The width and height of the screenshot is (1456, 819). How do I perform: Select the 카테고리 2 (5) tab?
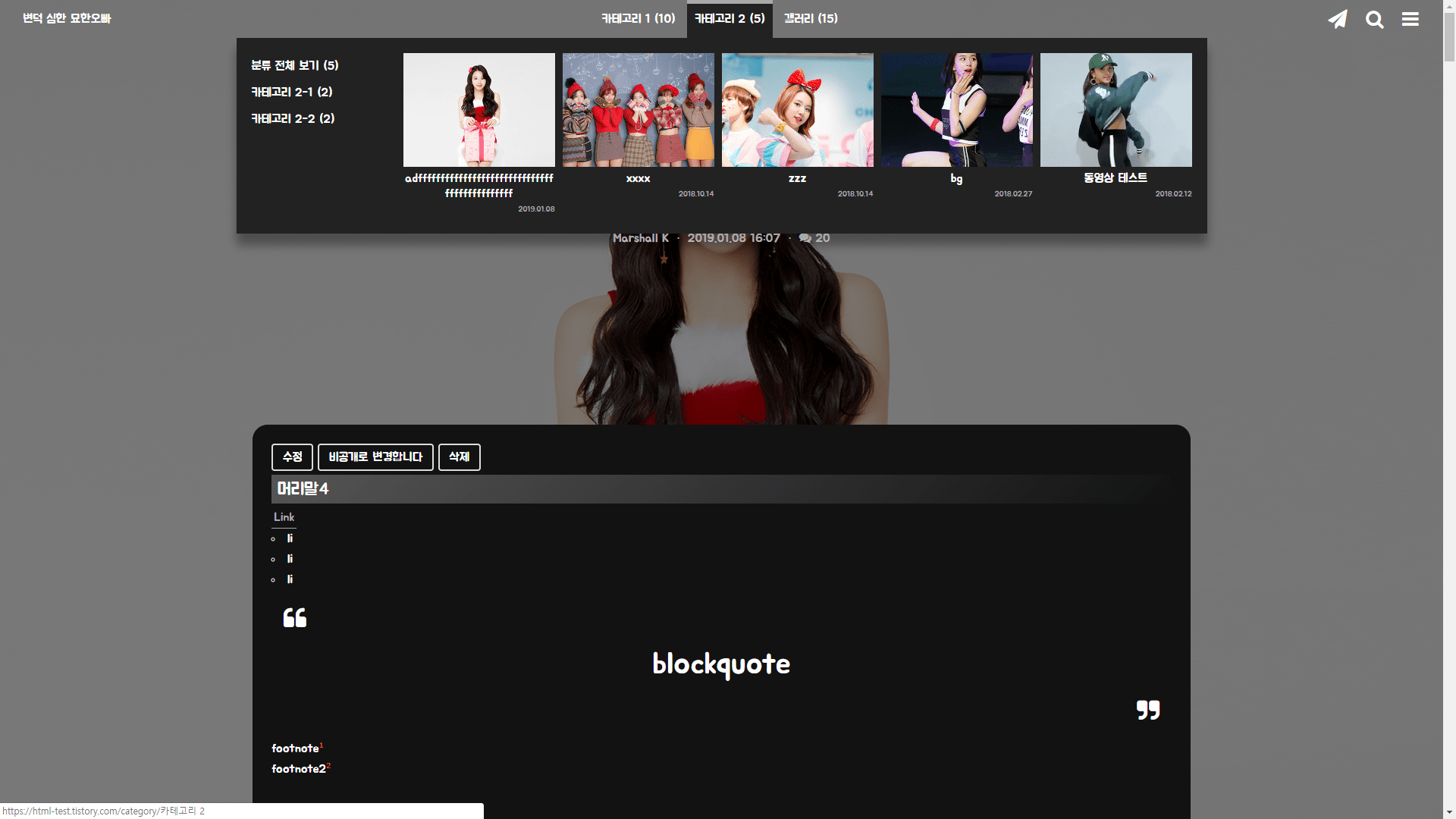click(x=730, y=18)
